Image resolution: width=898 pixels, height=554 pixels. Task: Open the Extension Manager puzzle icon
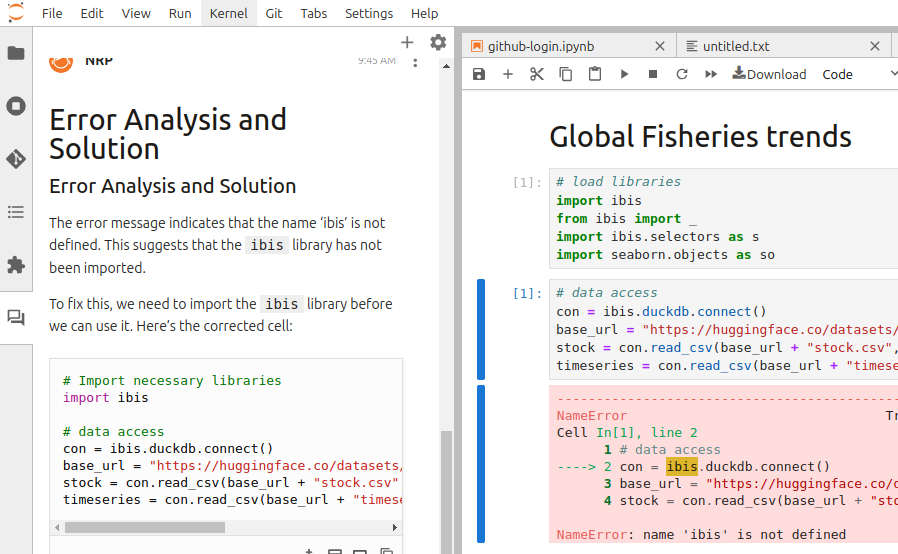coord(16,265)
